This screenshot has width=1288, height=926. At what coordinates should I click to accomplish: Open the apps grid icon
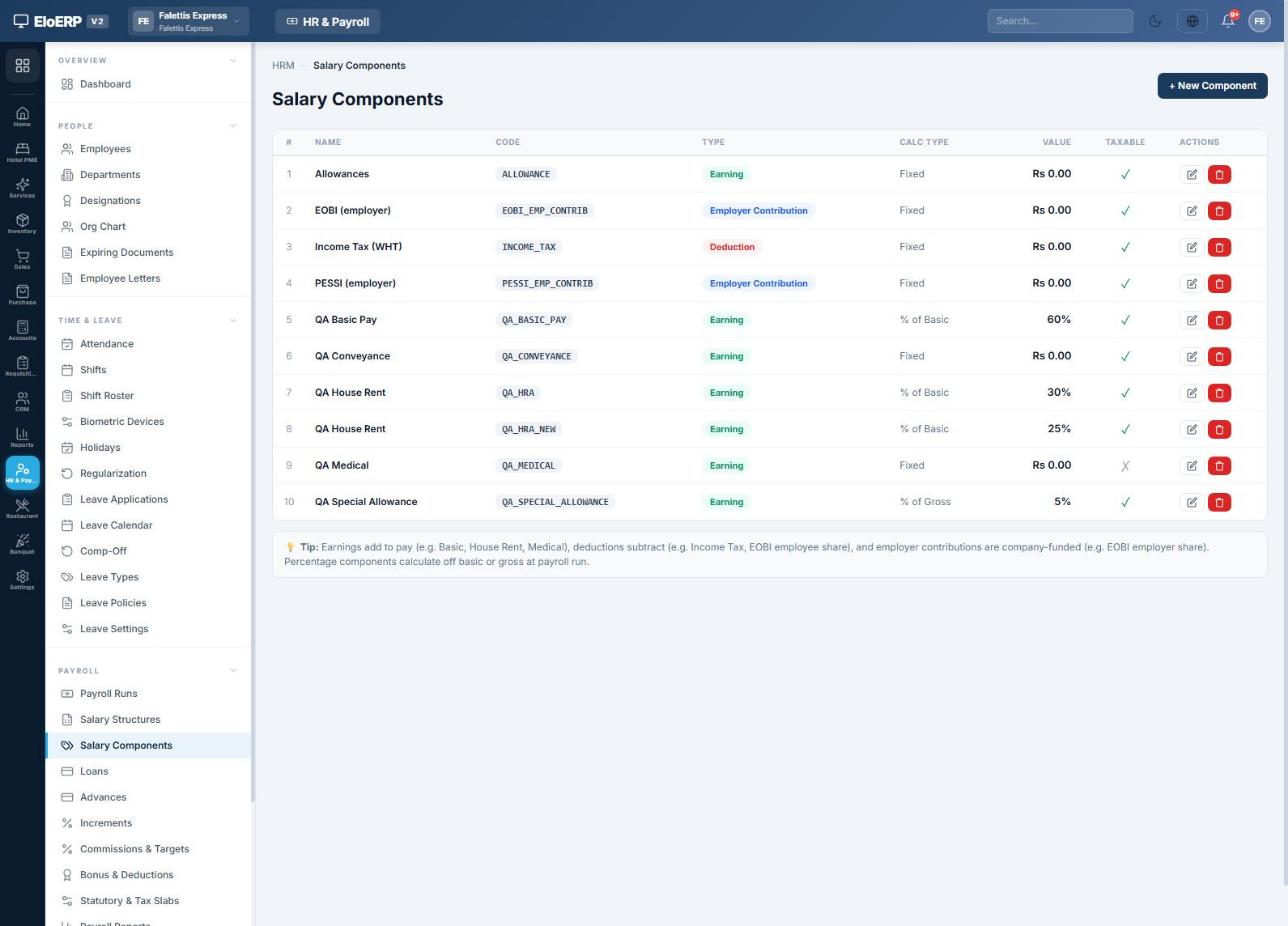[22, 66]
